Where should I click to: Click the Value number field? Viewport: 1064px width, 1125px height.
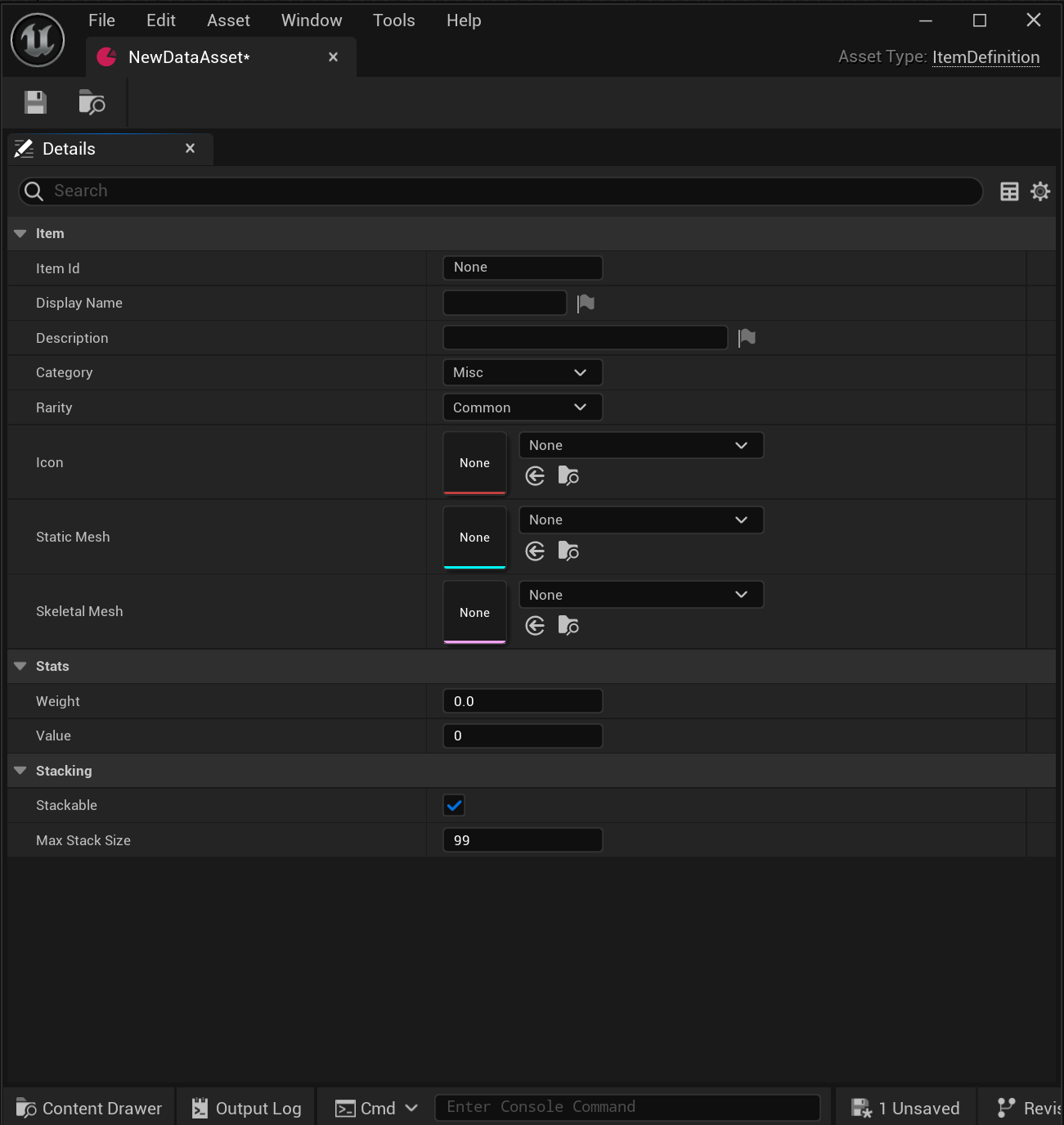tap(523, 736)
